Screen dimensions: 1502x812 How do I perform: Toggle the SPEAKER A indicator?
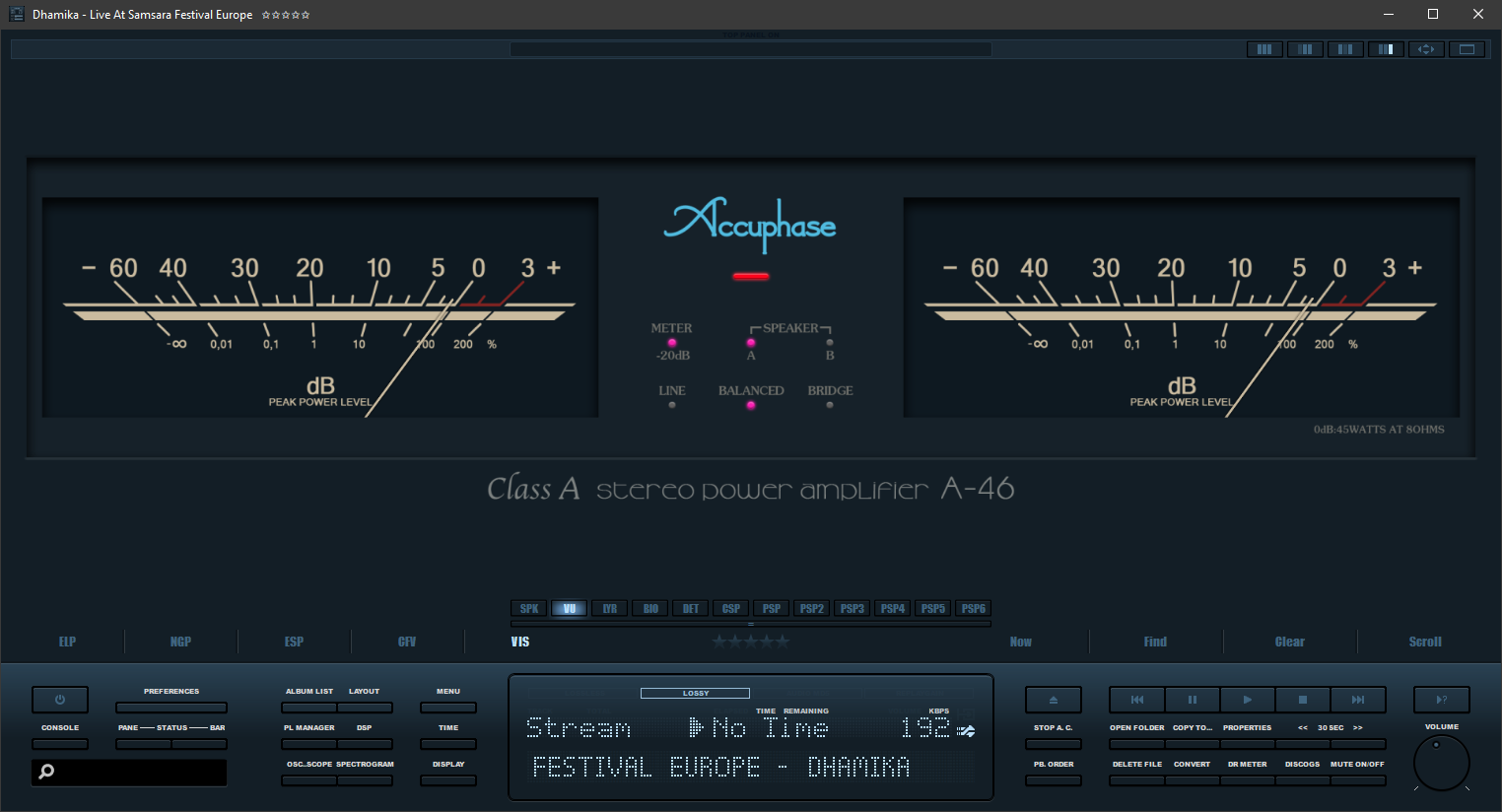tap(751, 343)
